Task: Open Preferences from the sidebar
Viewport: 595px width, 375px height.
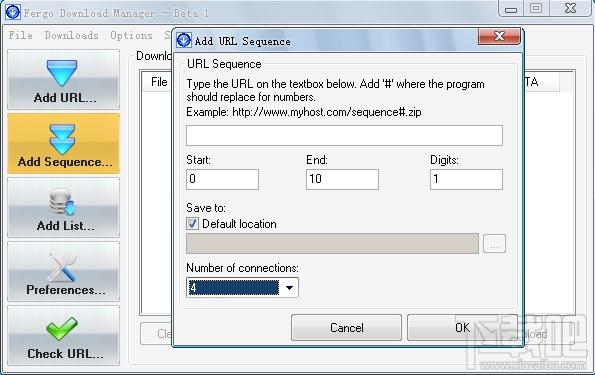Action: [63, 272]
